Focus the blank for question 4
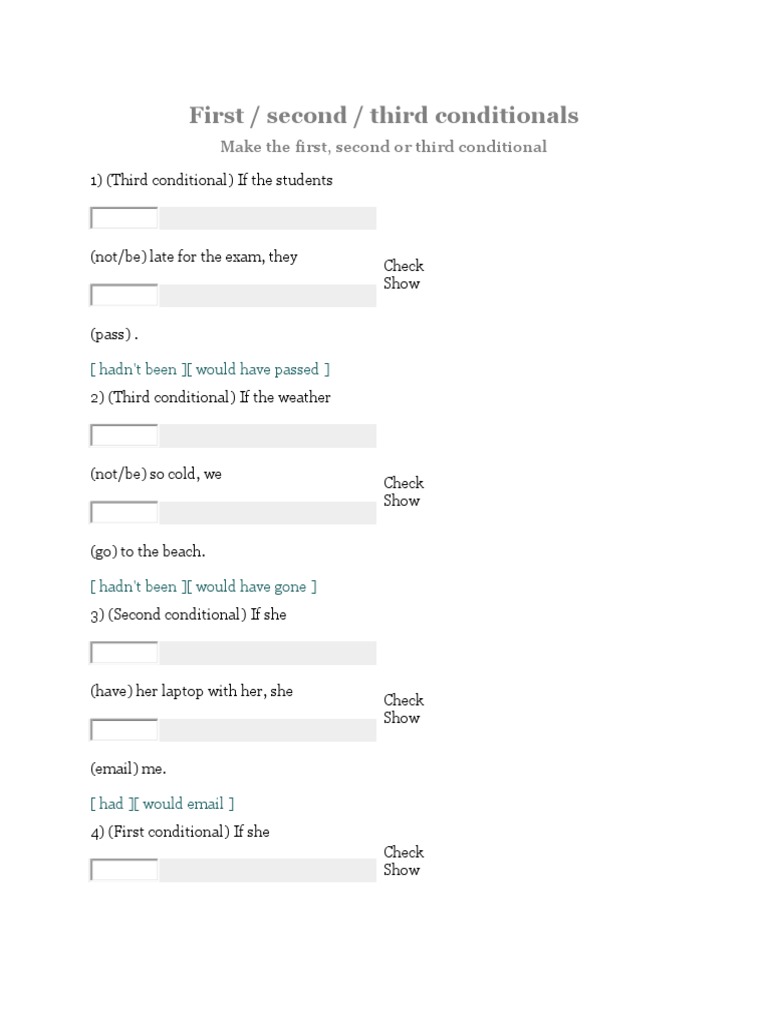The image size is (768, 1024). (x=124, y=870)
